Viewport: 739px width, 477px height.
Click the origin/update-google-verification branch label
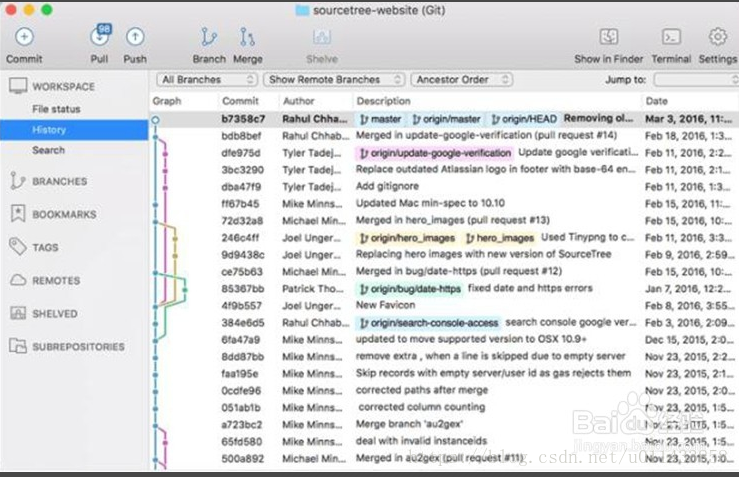pyautogui.click(x=434, y=153)
